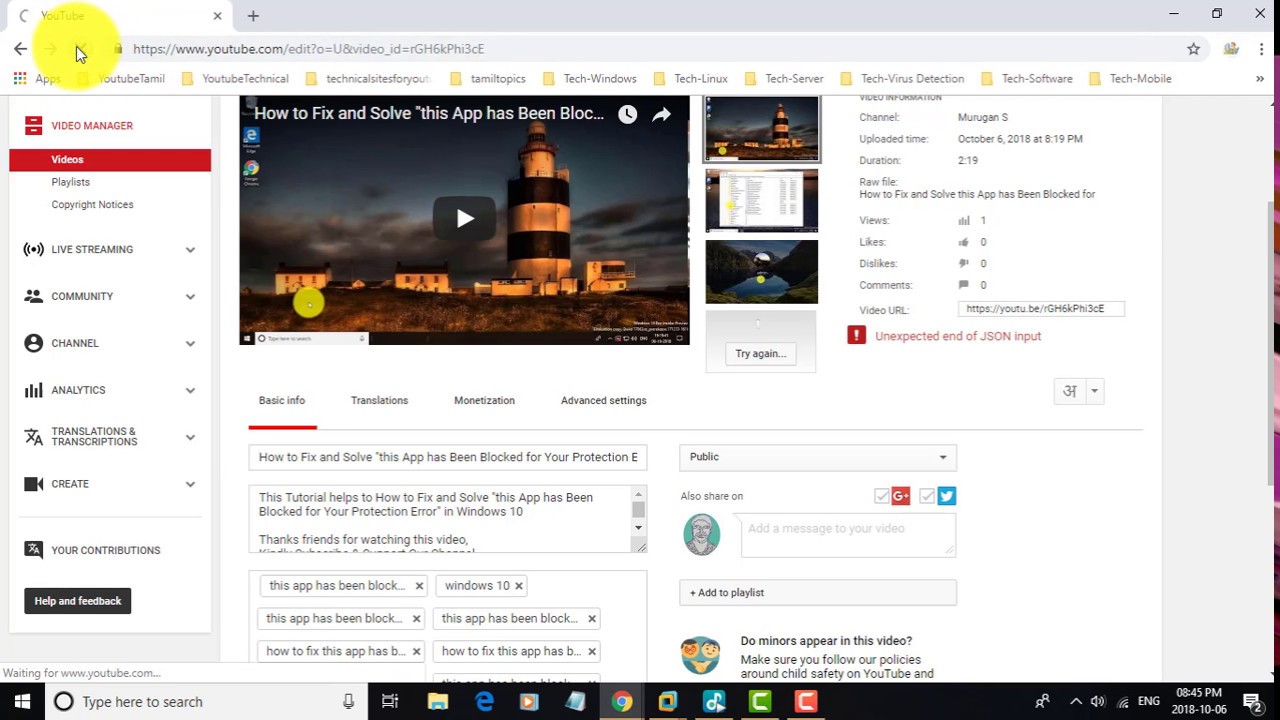Click Add a message to your video field
This screenshot has height=720, width=1280.
[848, 535]
